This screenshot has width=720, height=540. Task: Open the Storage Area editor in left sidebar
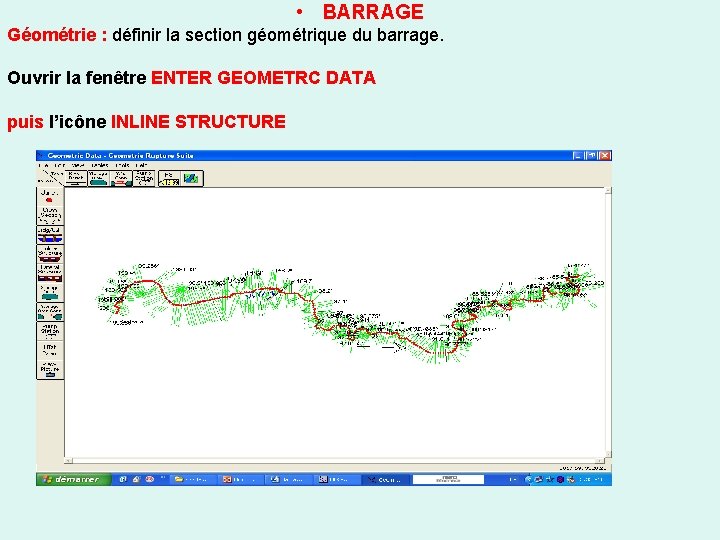pos(50,292)
